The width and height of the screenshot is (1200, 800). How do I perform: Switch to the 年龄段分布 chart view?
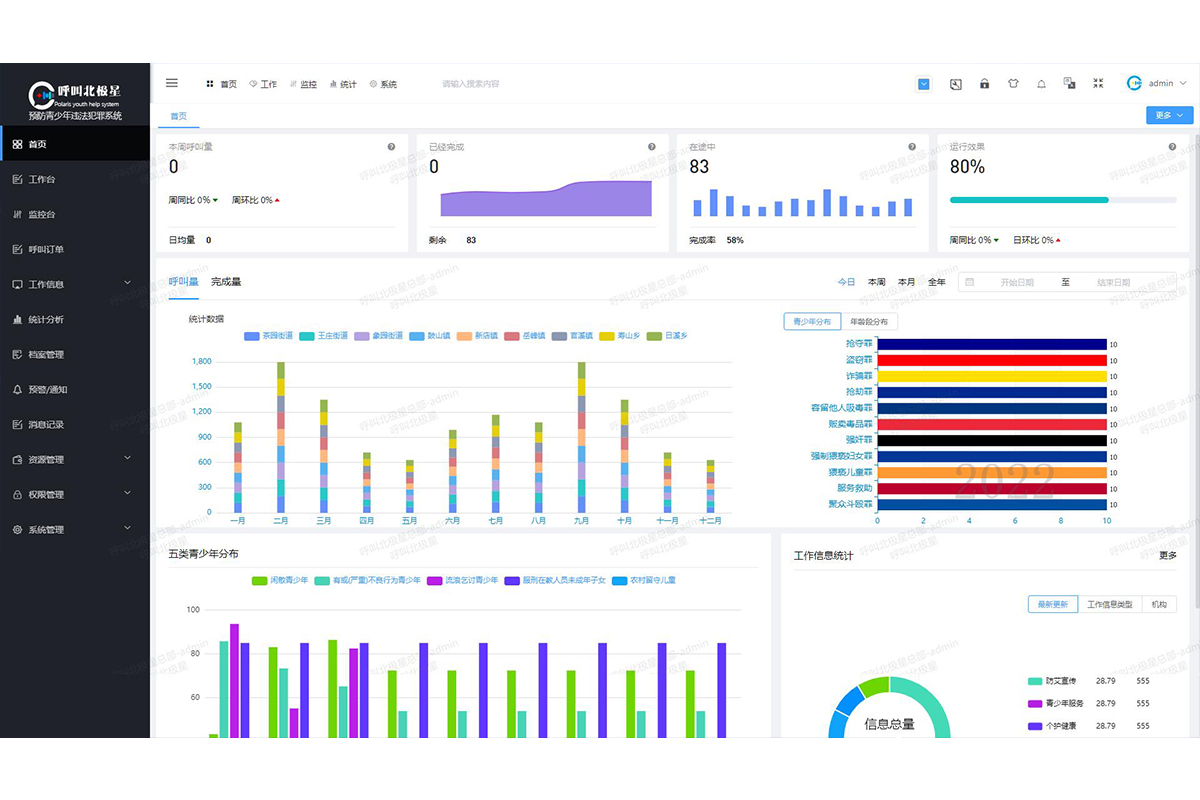click(868, 322)
